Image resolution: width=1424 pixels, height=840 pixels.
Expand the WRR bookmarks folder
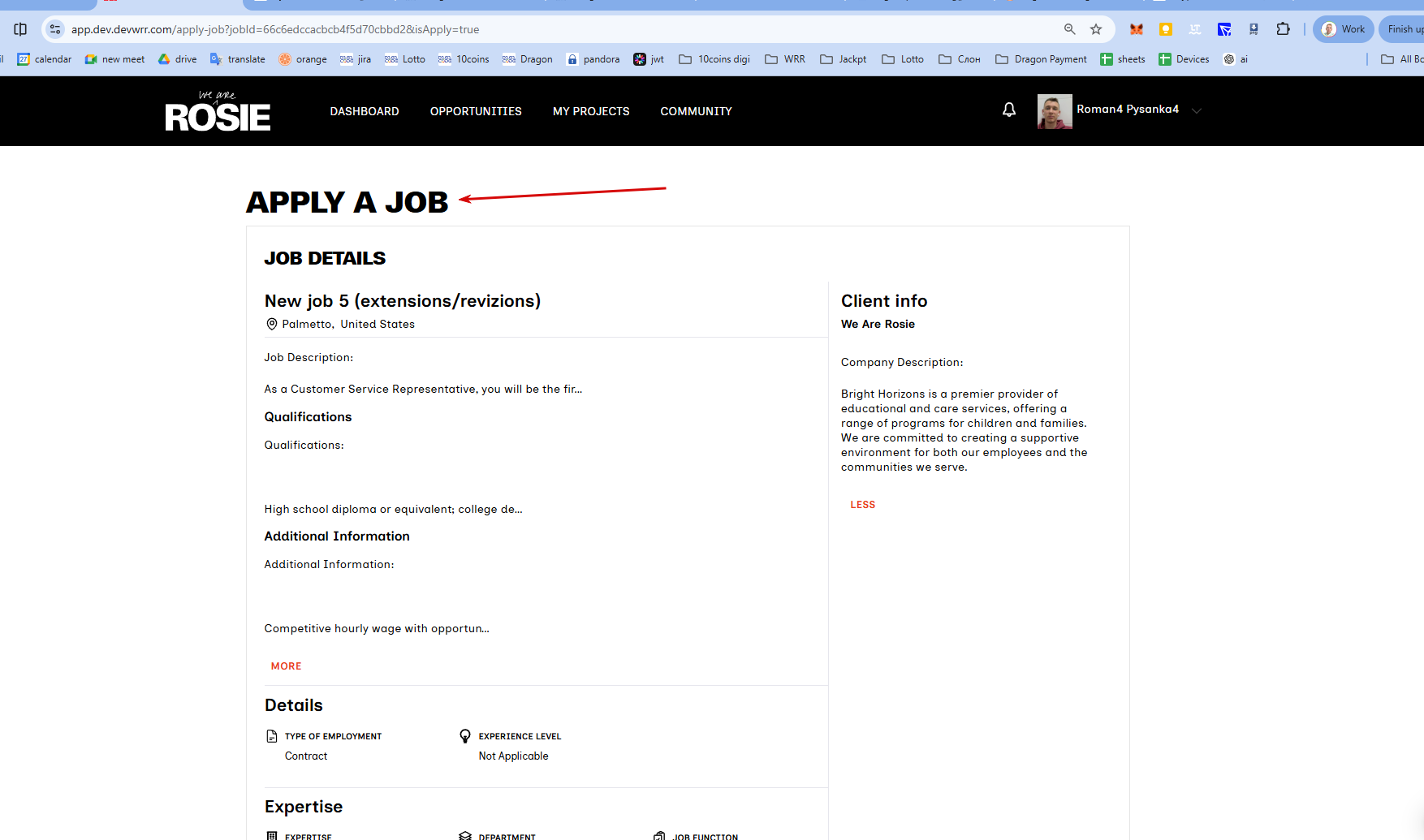pyautogui.click(x=785, y=59)
